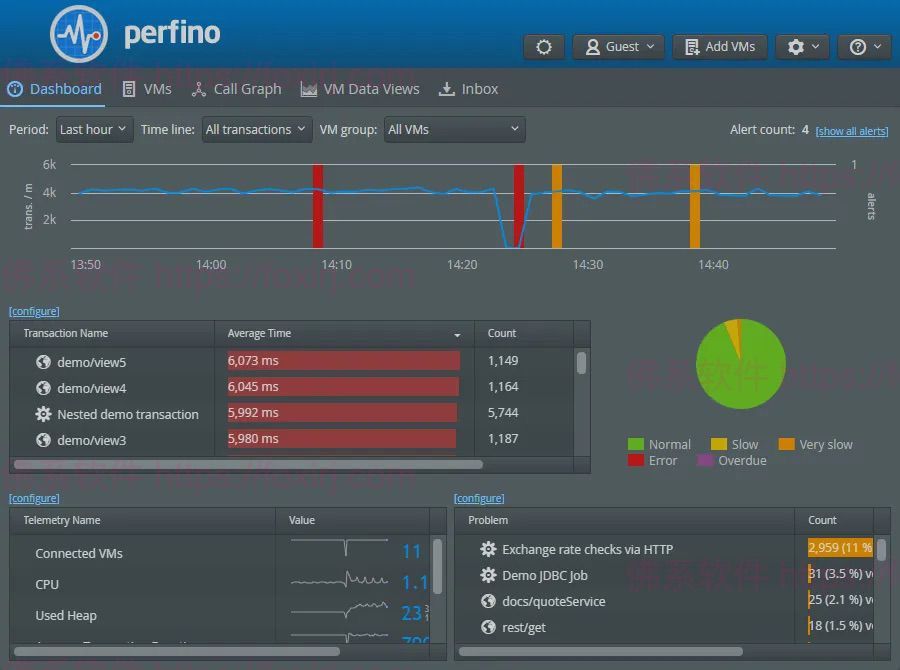Click the gear icon beside Exchange rate checks
The height and width of the screenshot is (670, 900).
pyautogui.click(x=487, y=548)
